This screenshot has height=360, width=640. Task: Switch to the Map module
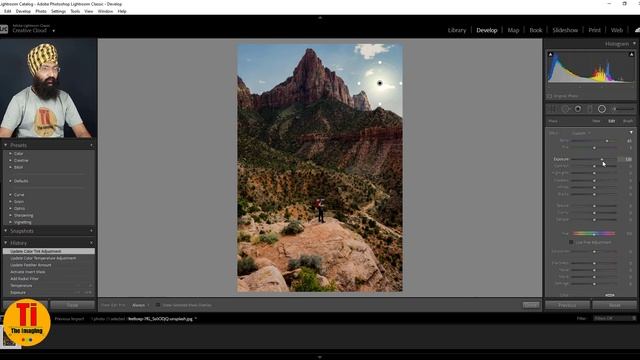(x=513, y=30)
